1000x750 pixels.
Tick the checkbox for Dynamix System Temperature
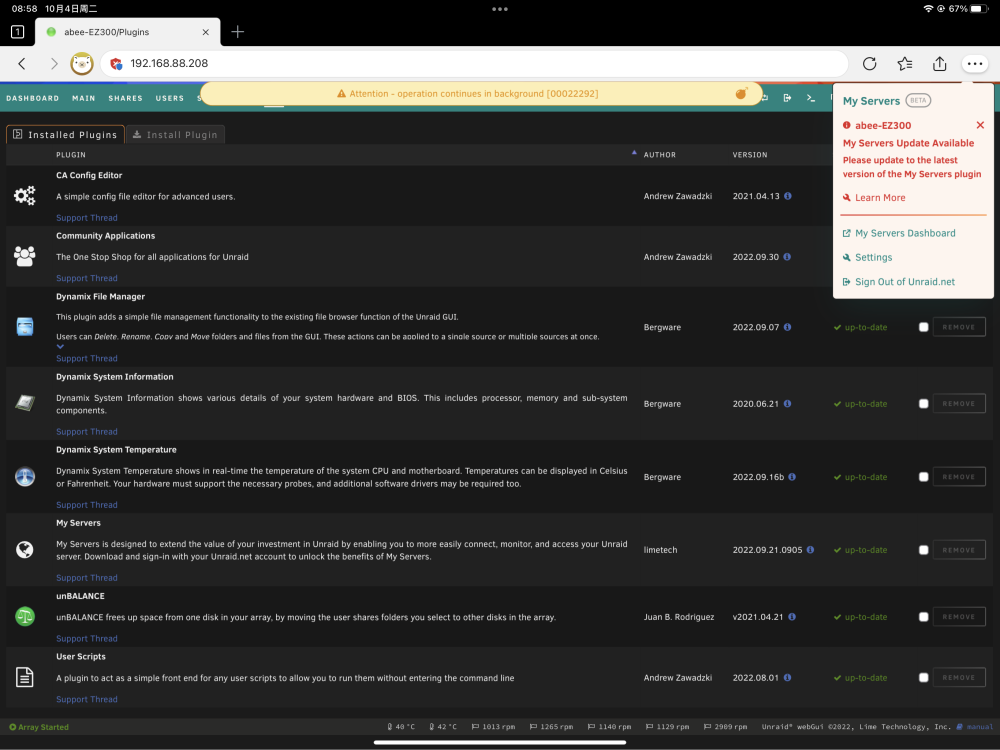pyautogui.click(x=923, y=476)
